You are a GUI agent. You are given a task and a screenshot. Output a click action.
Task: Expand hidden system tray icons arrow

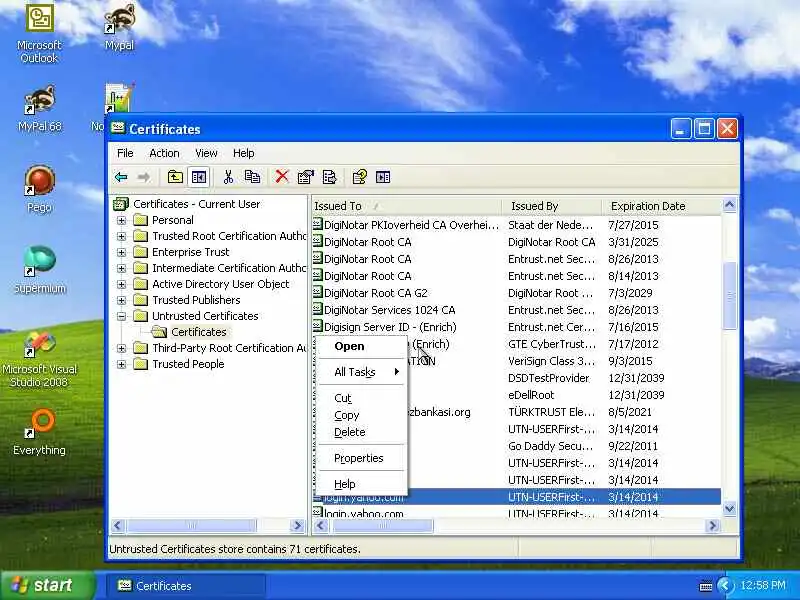tap(724, 585)
